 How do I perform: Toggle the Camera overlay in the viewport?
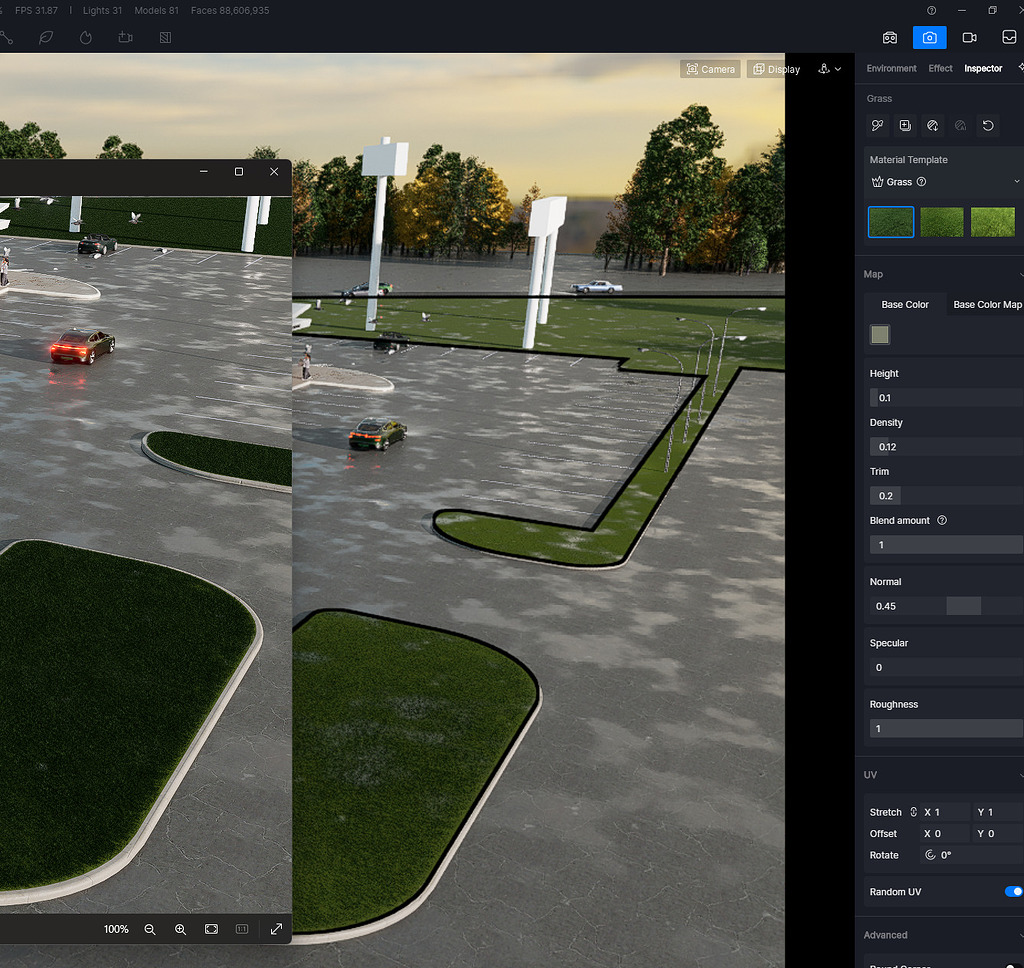[x=710, y=69]
